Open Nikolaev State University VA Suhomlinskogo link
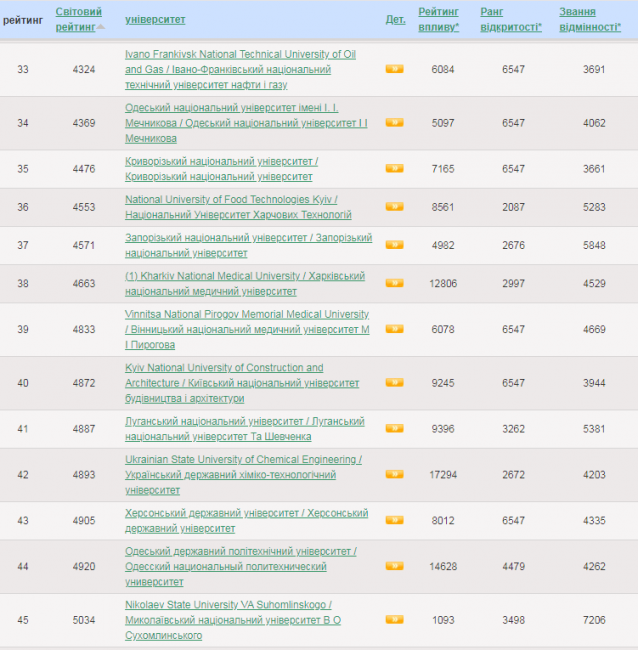Screen dimensions: 638x650 (x=233, y=620)
